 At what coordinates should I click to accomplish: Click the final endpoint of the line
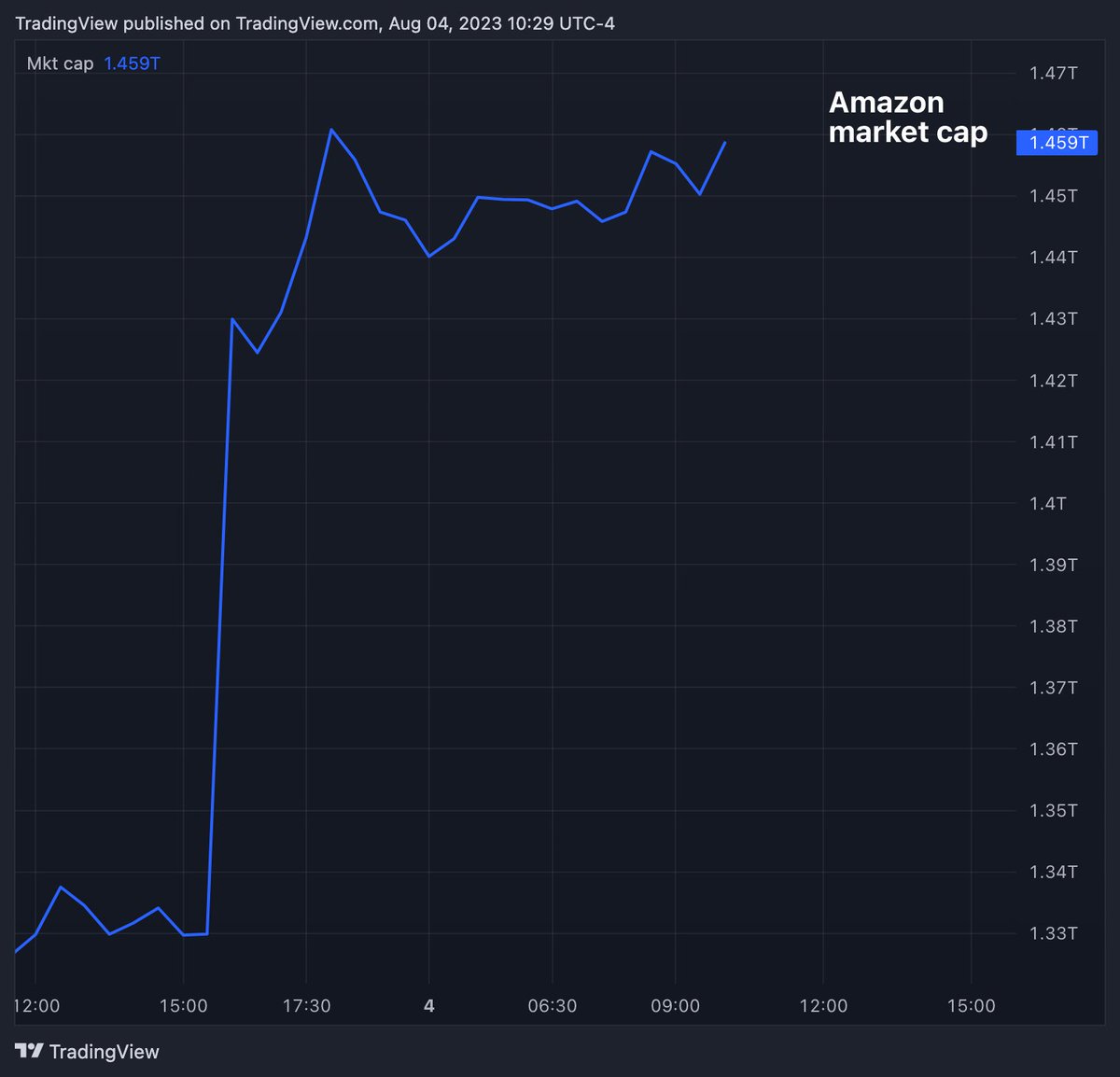tap(725, 143)
